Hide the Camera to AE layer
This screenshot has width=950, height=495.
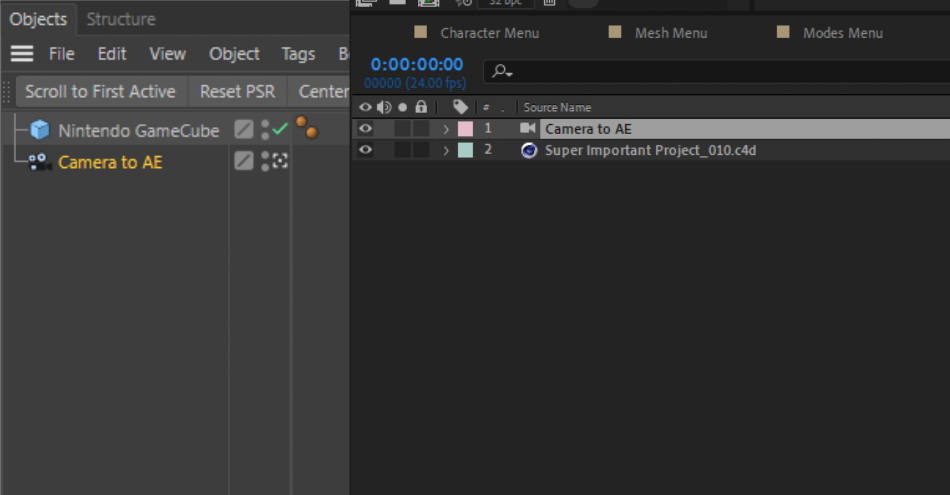click(x=365, y=128)
